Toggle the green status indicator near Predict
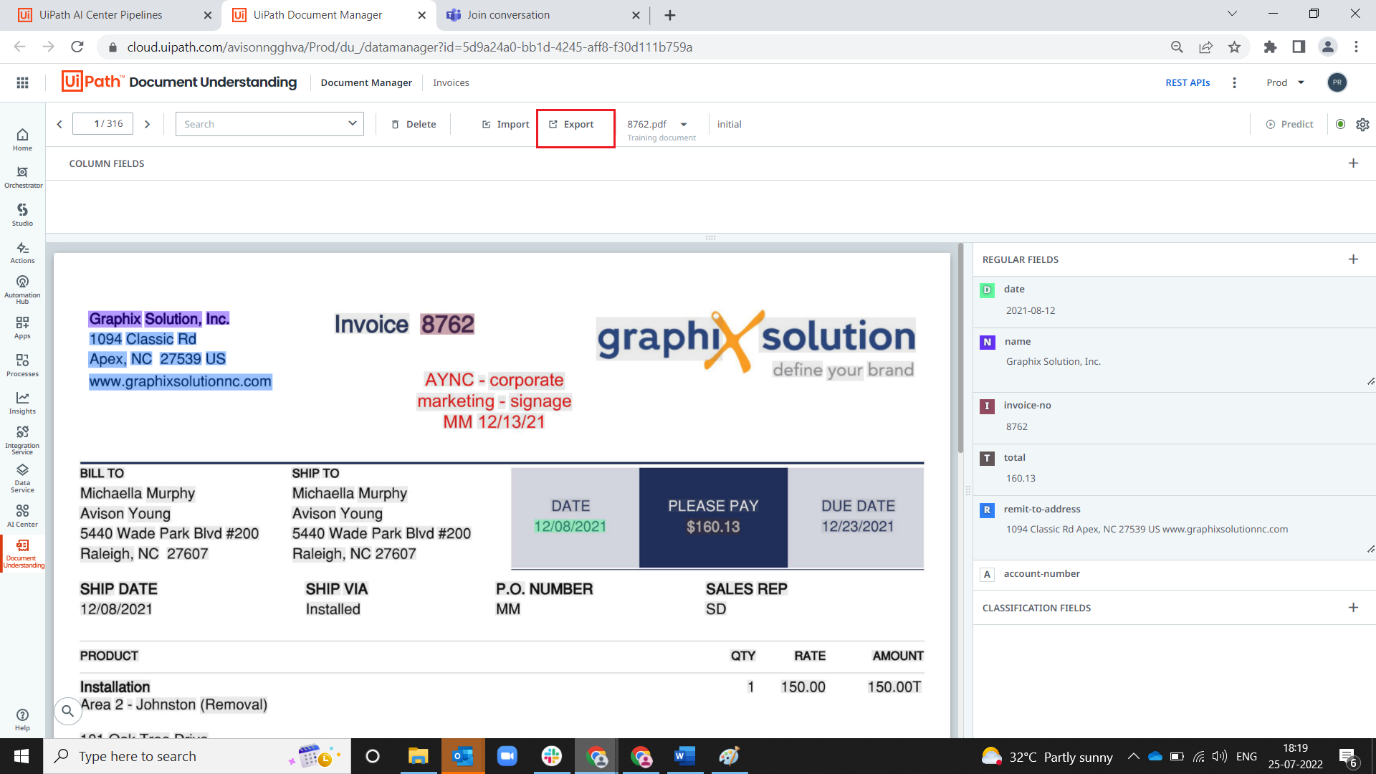 pos(1340,125)
